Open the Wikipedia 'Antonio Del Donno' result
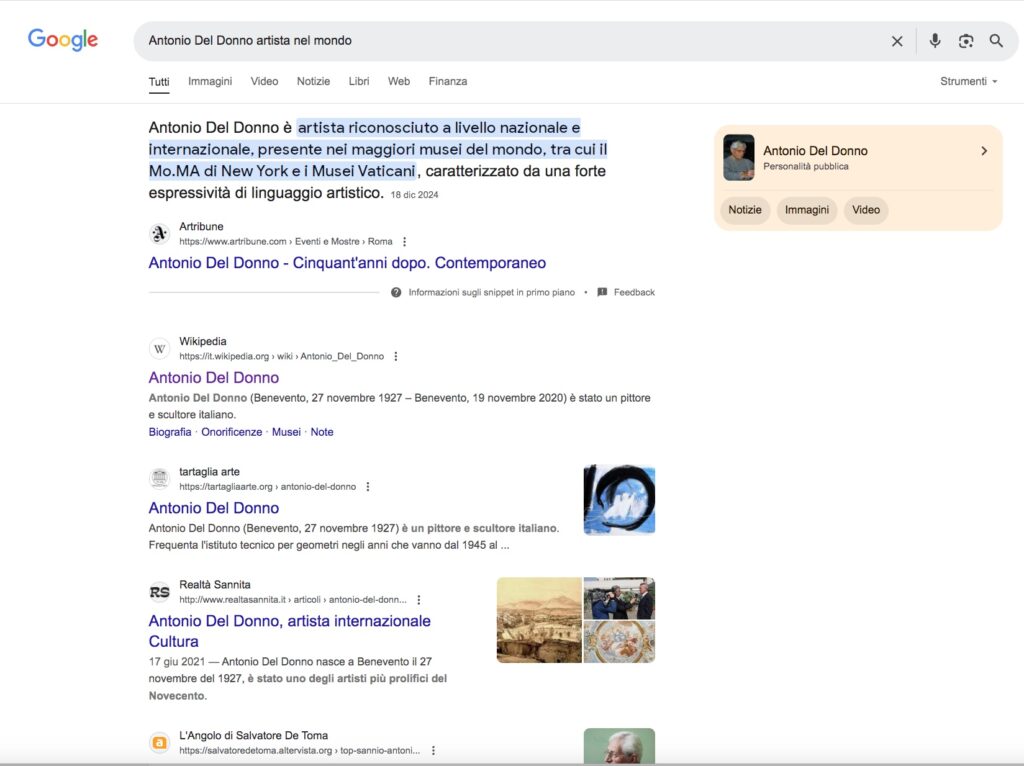 click(214, 377)
